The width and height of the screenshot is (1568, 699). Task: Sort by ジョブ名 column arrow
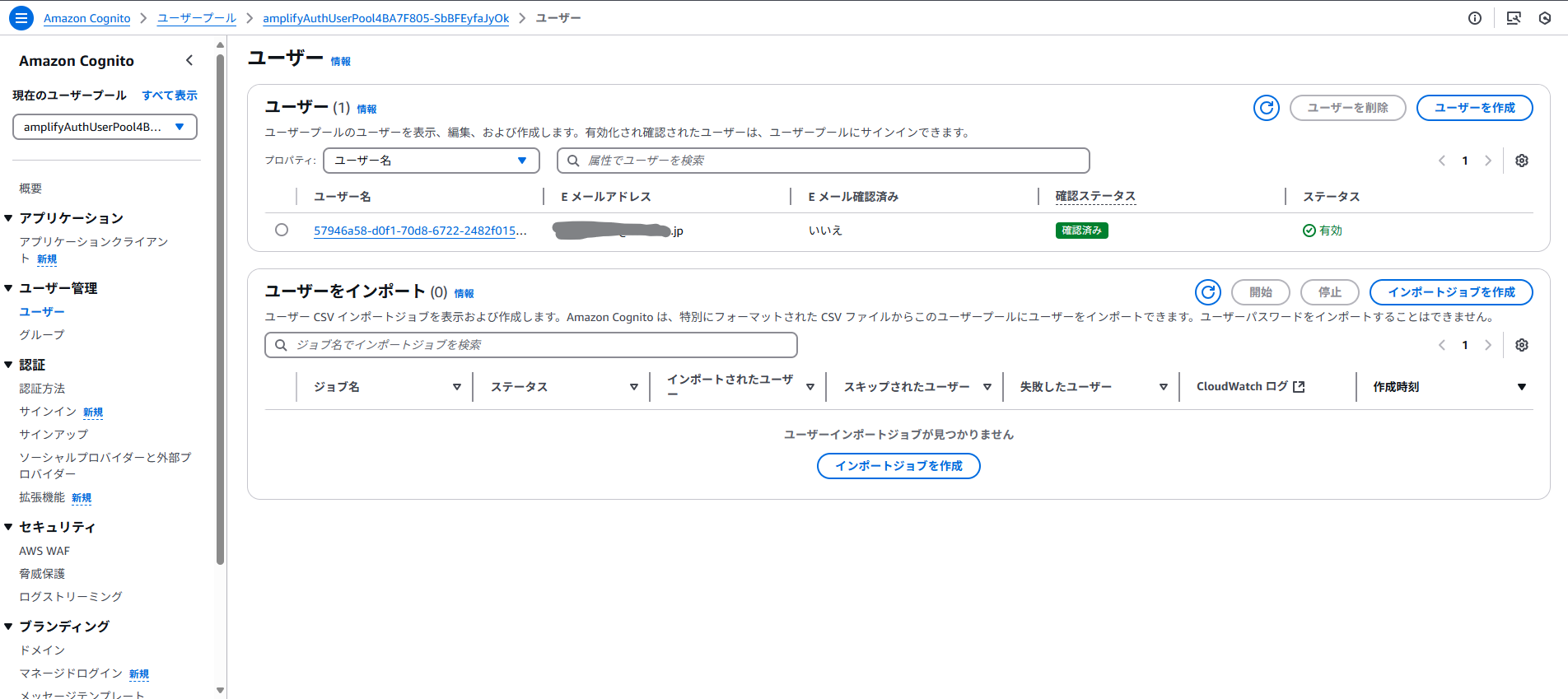(x=457, y=387)
